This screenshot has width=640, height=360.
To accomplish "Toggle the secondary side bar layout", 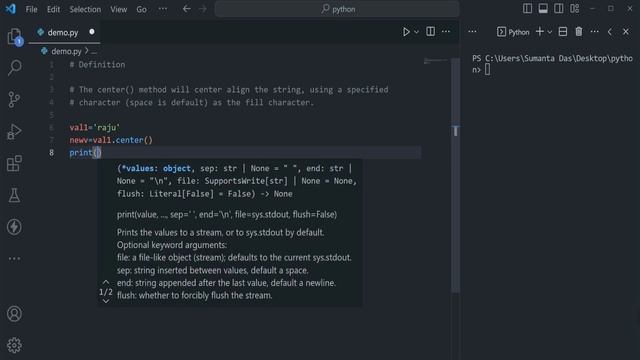I will point(559,9).
